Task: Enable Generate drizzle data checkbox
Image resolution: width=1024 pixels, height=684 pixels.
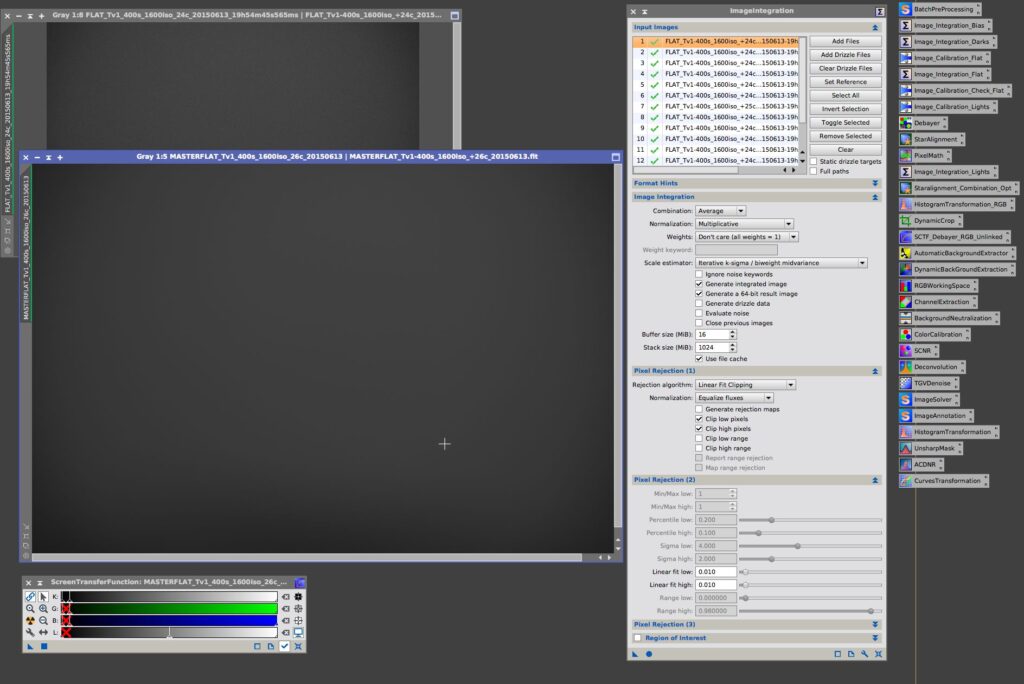Action: coord(699,304)
